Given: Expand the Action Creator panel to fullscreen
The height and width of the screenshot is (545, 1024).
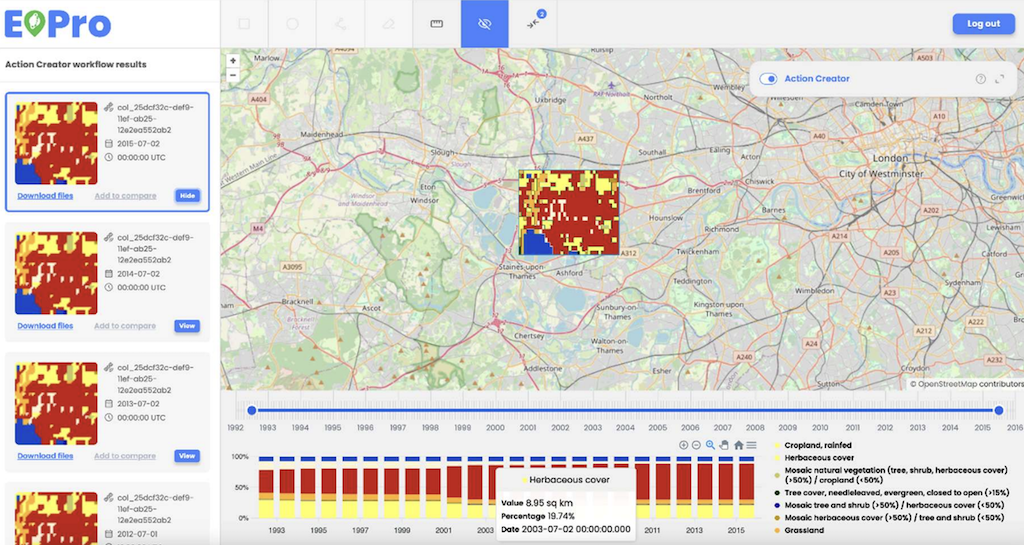Looking at the screenshot, I should pos(1000,78).
